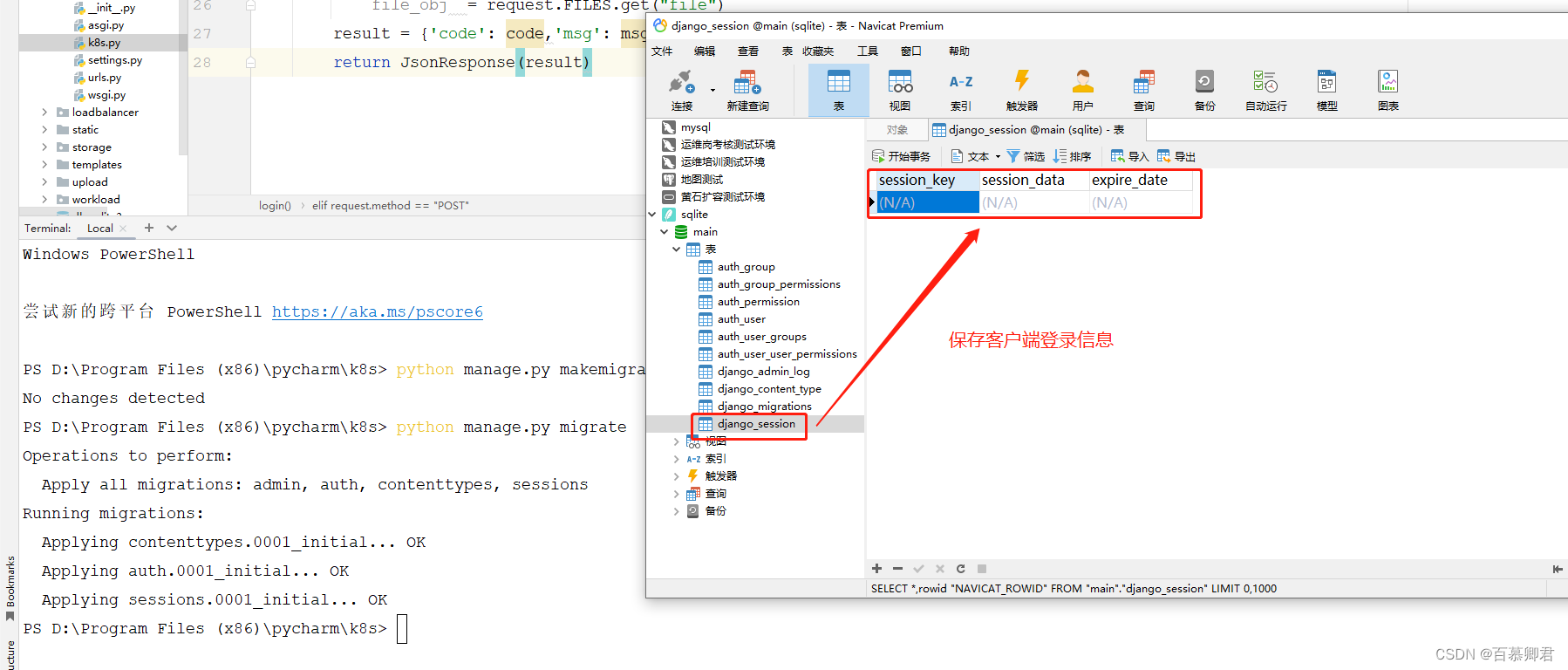Screen dimensions: 1568x670
Task: Click the refresh icon in record bar
Action: coord(960,569)
